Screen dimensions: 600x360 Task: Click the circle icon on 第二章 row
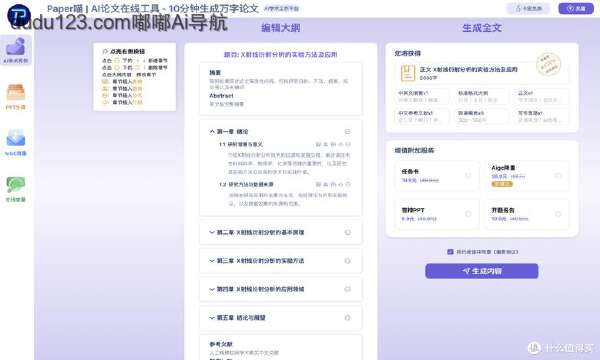click(347, 232)
